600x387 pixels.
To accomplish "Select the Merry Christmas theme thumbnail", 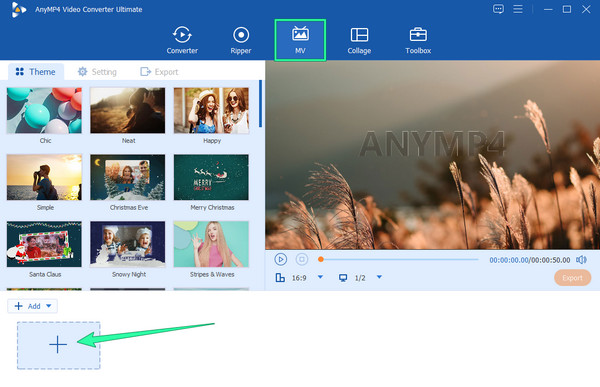I will 211,177.
